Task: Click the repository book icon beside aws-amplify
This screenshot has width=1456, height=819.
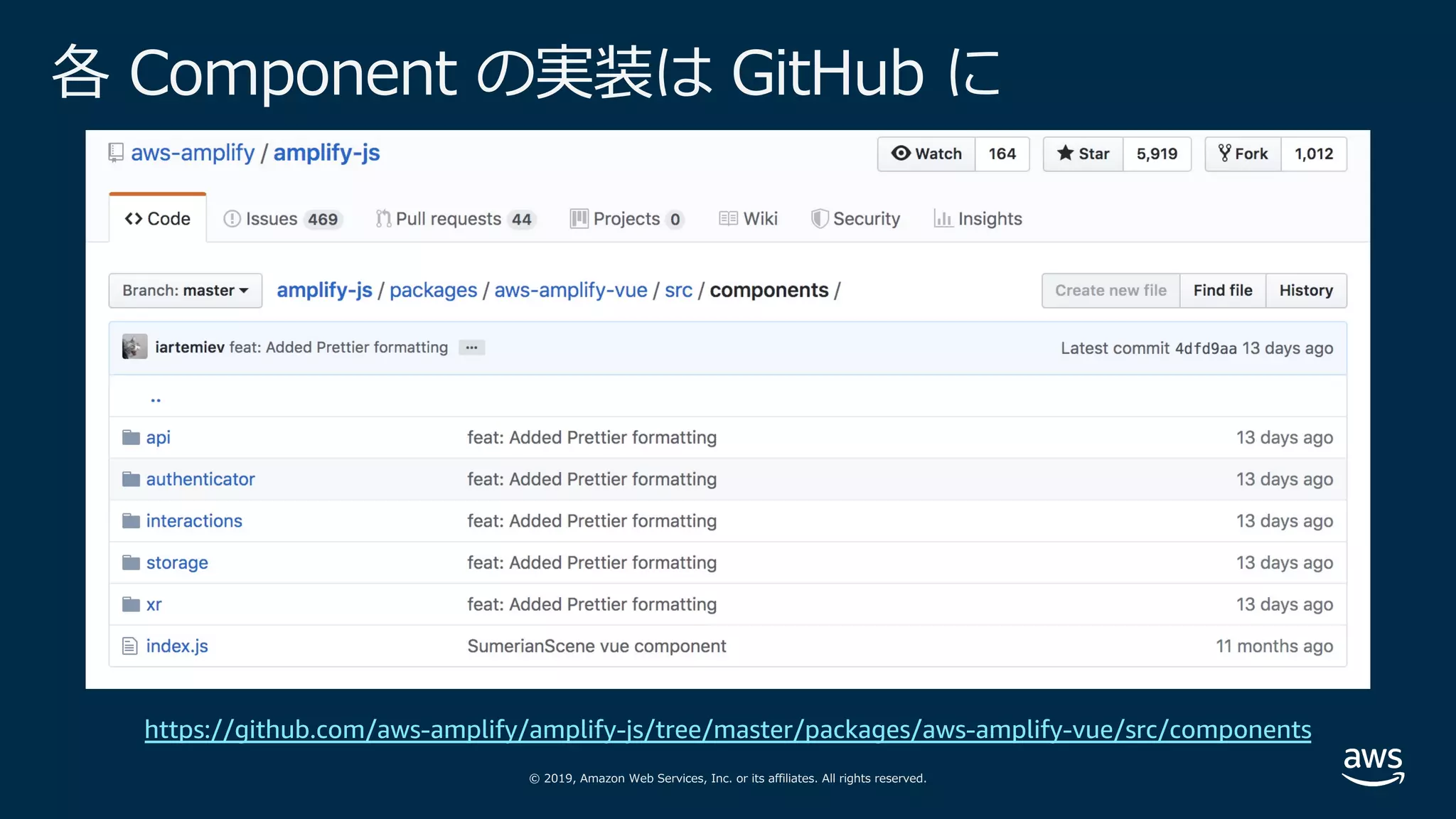Action: [115, 153]
